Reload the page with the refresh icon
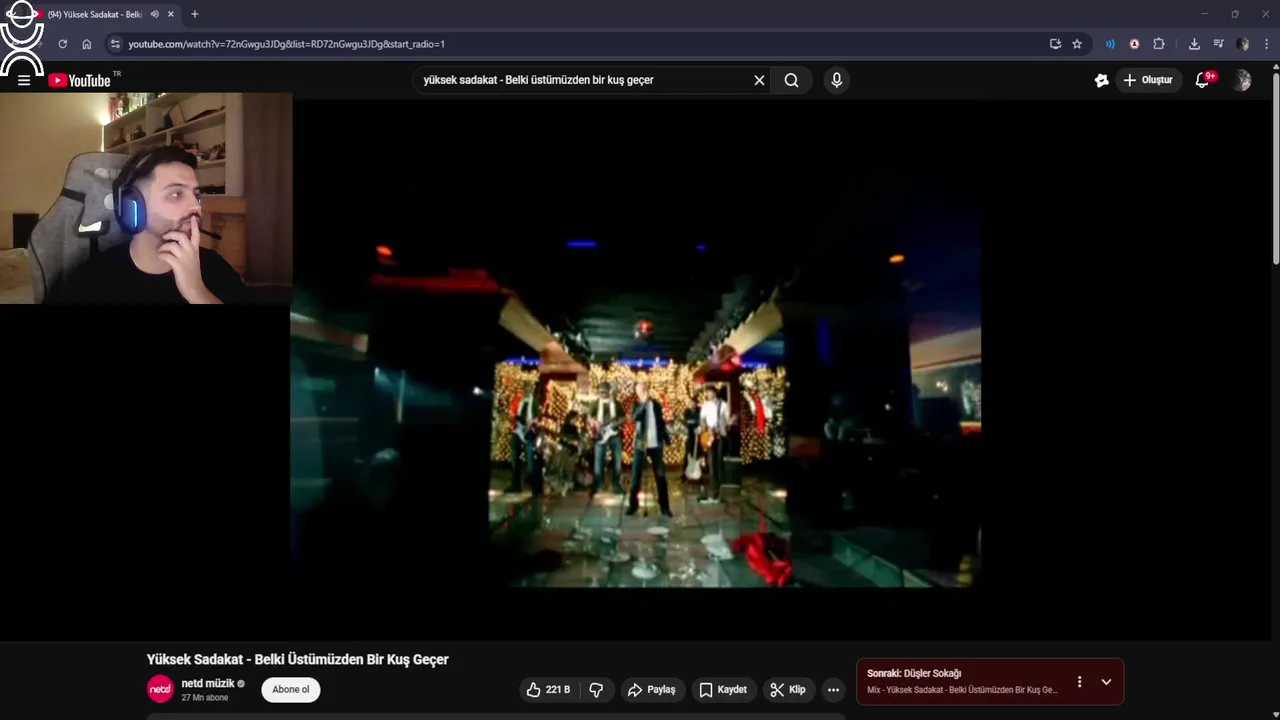This screenshot has height=720, width=1280. [x=62, y=44]
